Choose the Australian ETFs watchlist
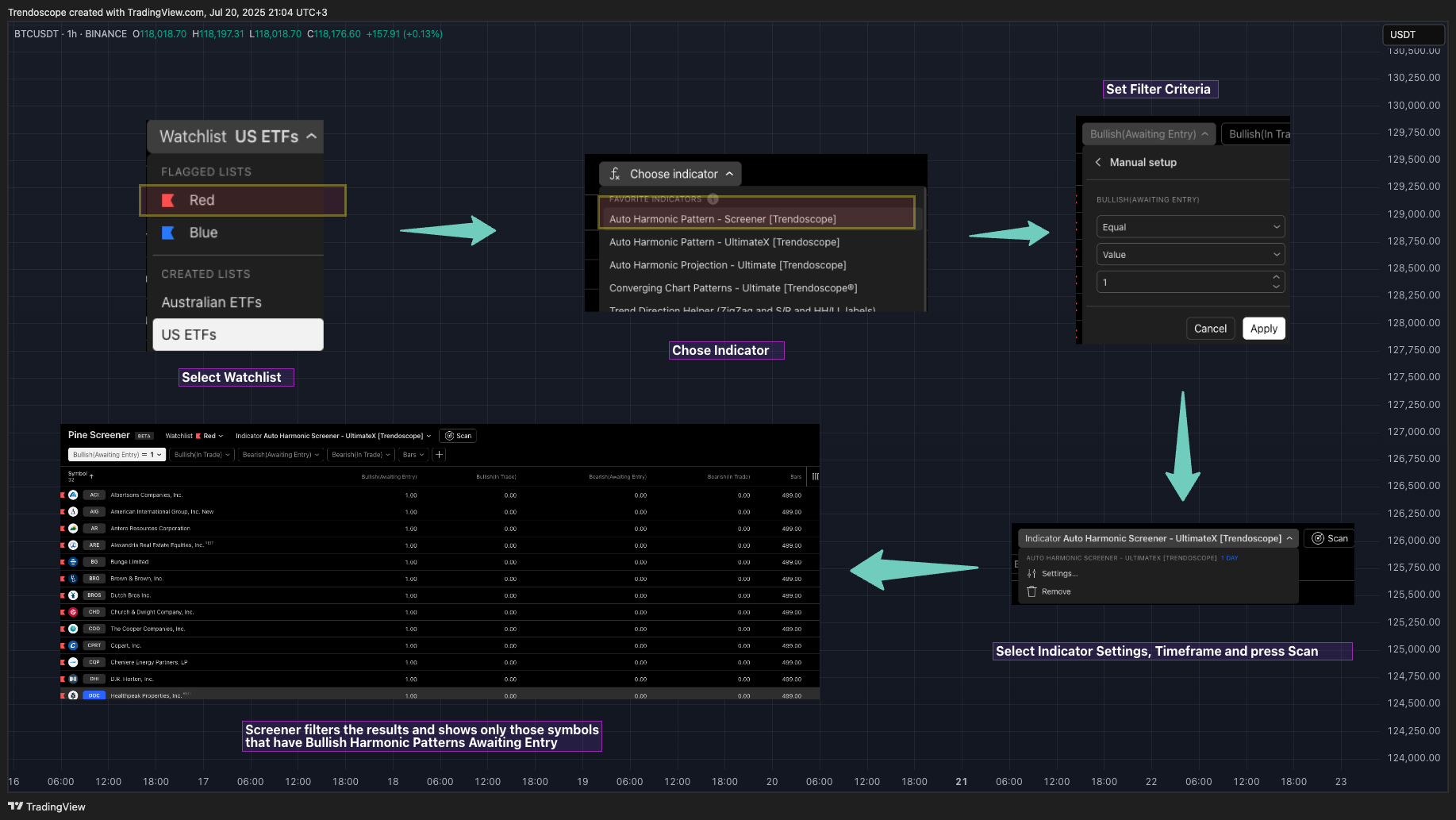 click(x=237, y=302)
